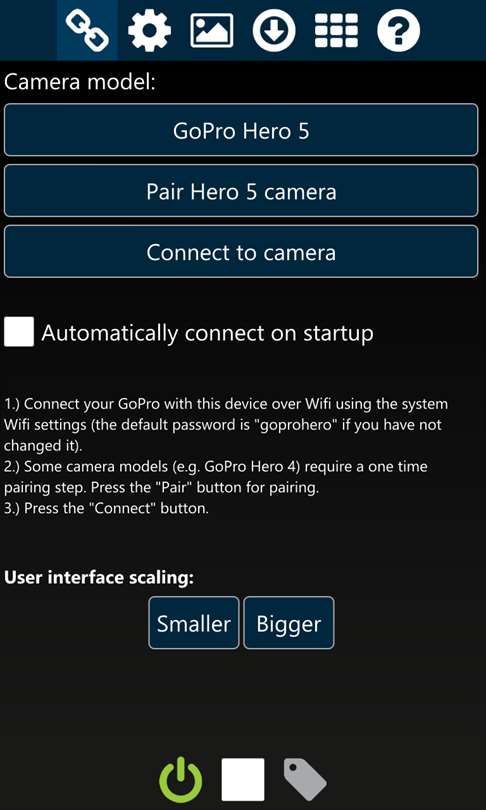This screenshot has width=486, height=810.
Task: Click the 'Automatically connect on startup' label
Action: [x=207, y=333]
